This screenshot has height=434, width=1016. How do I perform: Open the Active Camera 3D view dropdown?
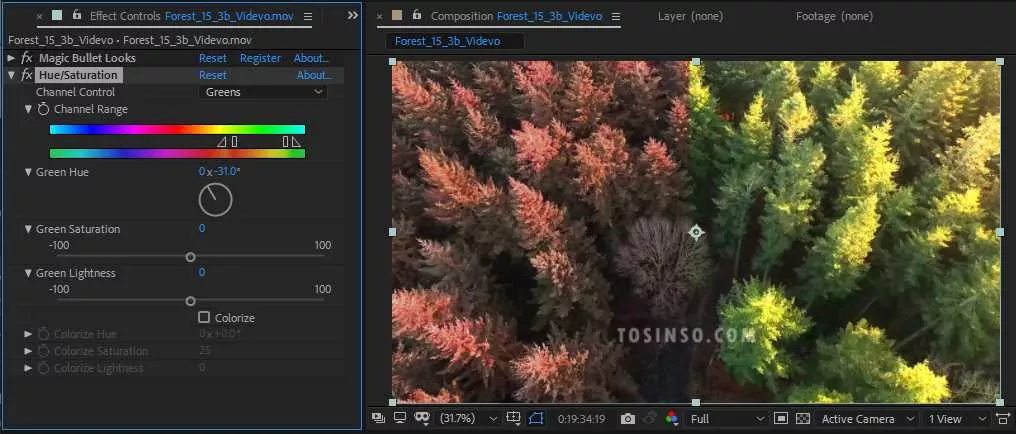tap(868, 419)
